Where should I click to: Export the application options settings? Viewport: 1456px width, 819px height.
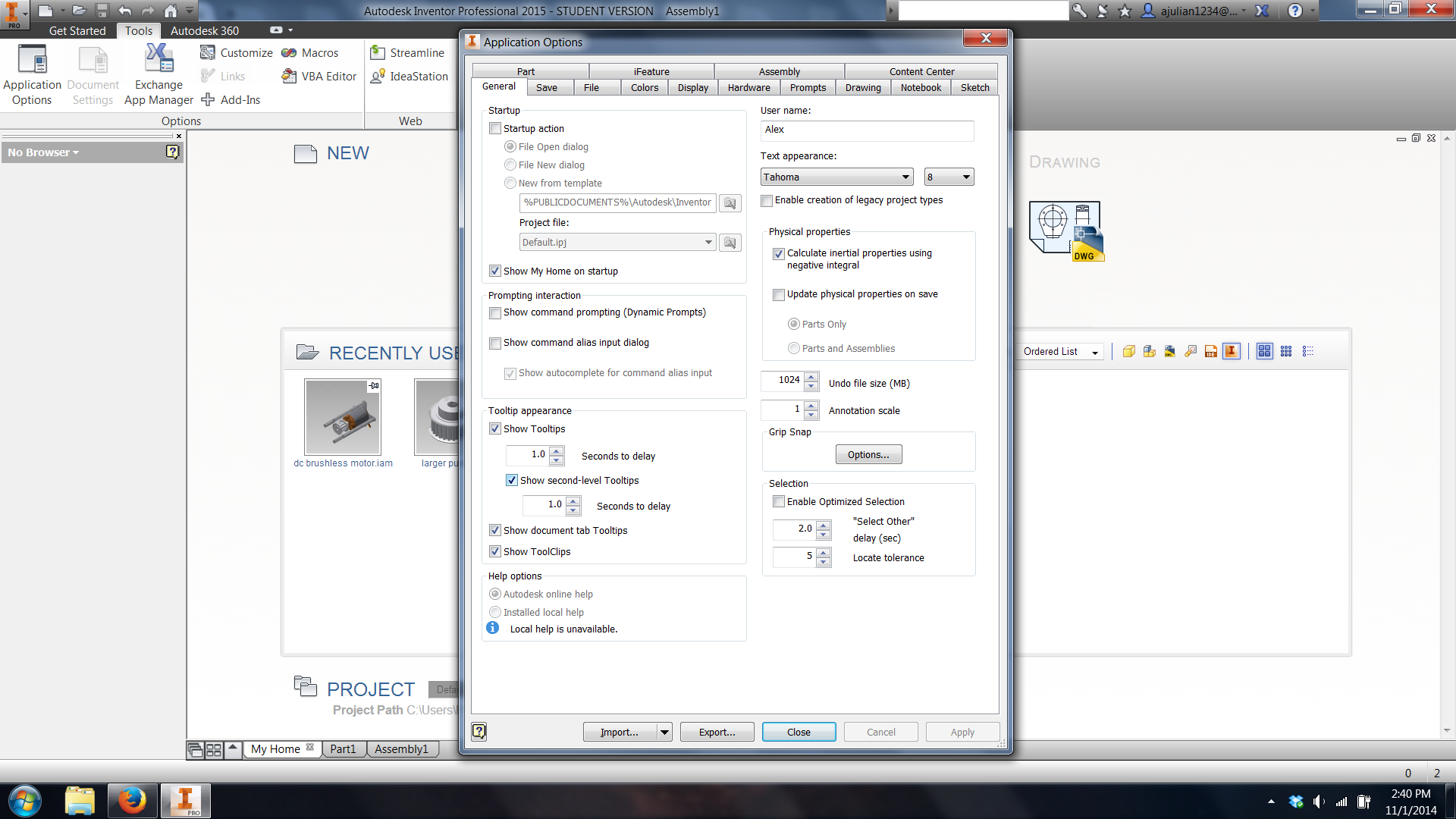(x=716, y=731)
